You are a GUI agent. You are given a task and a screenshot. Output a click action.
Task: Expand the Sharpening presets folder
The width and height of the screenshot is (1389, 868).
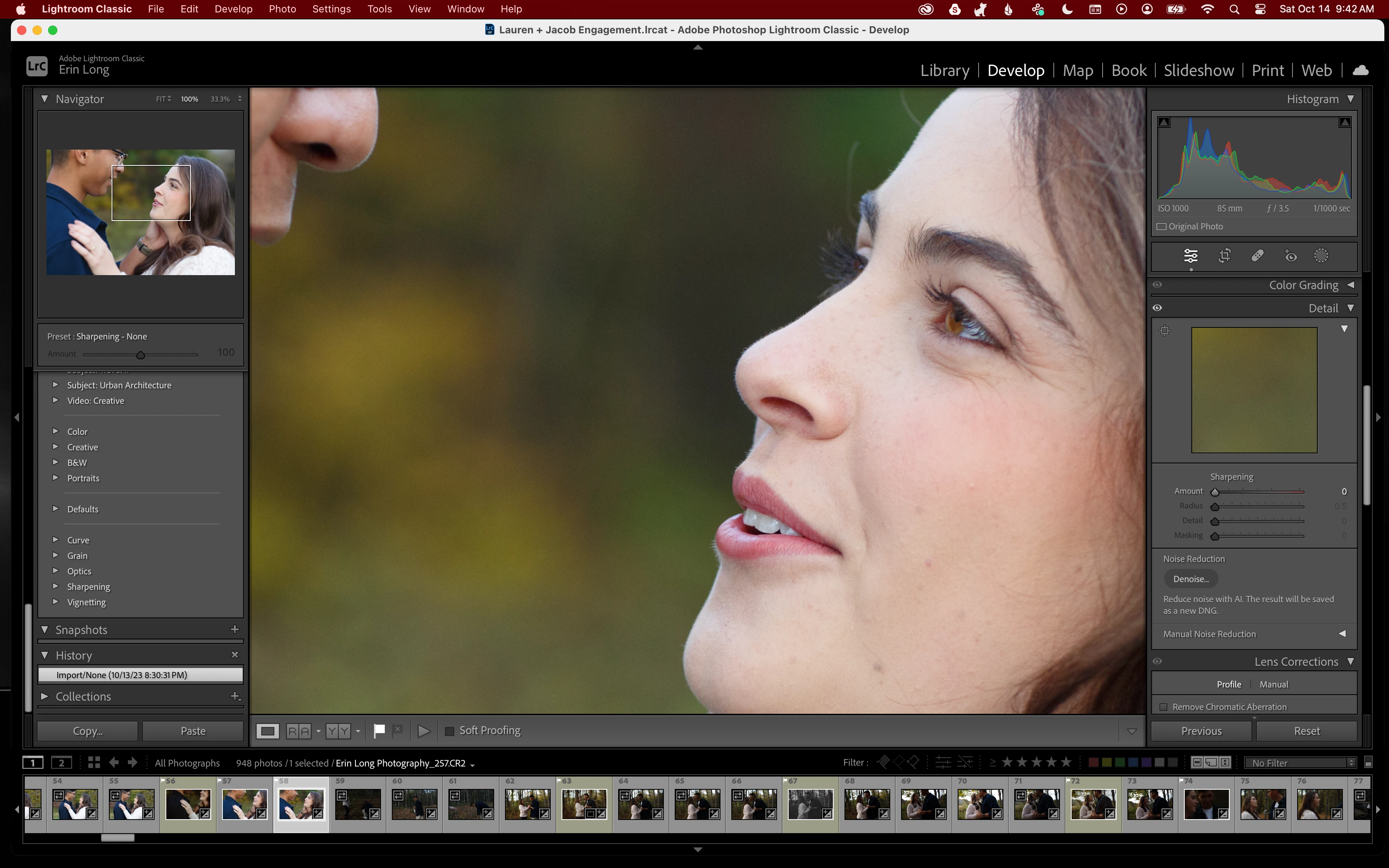click(x=56, y=586)
